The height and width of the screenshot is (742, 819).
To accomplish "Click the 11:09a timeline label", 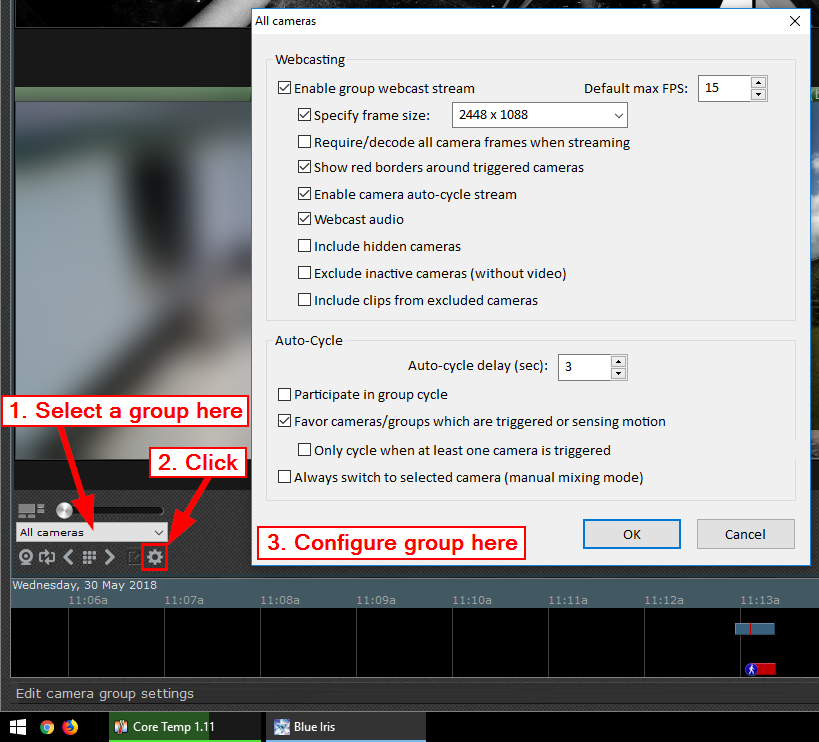I will coord(376,600).
